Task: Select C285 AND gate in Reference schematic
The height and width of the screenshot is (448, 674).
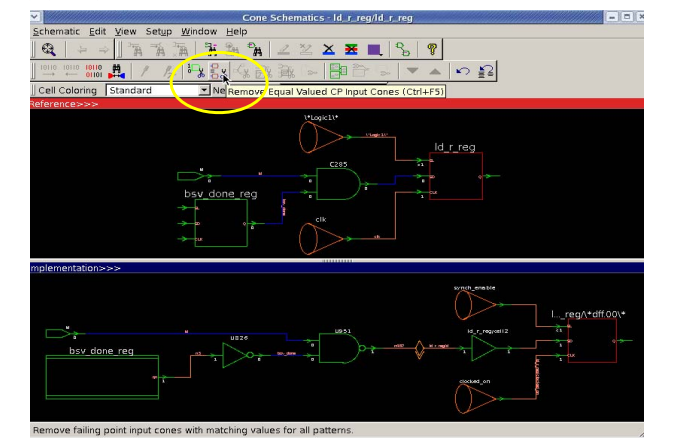Action: click(x=338, y=184)
